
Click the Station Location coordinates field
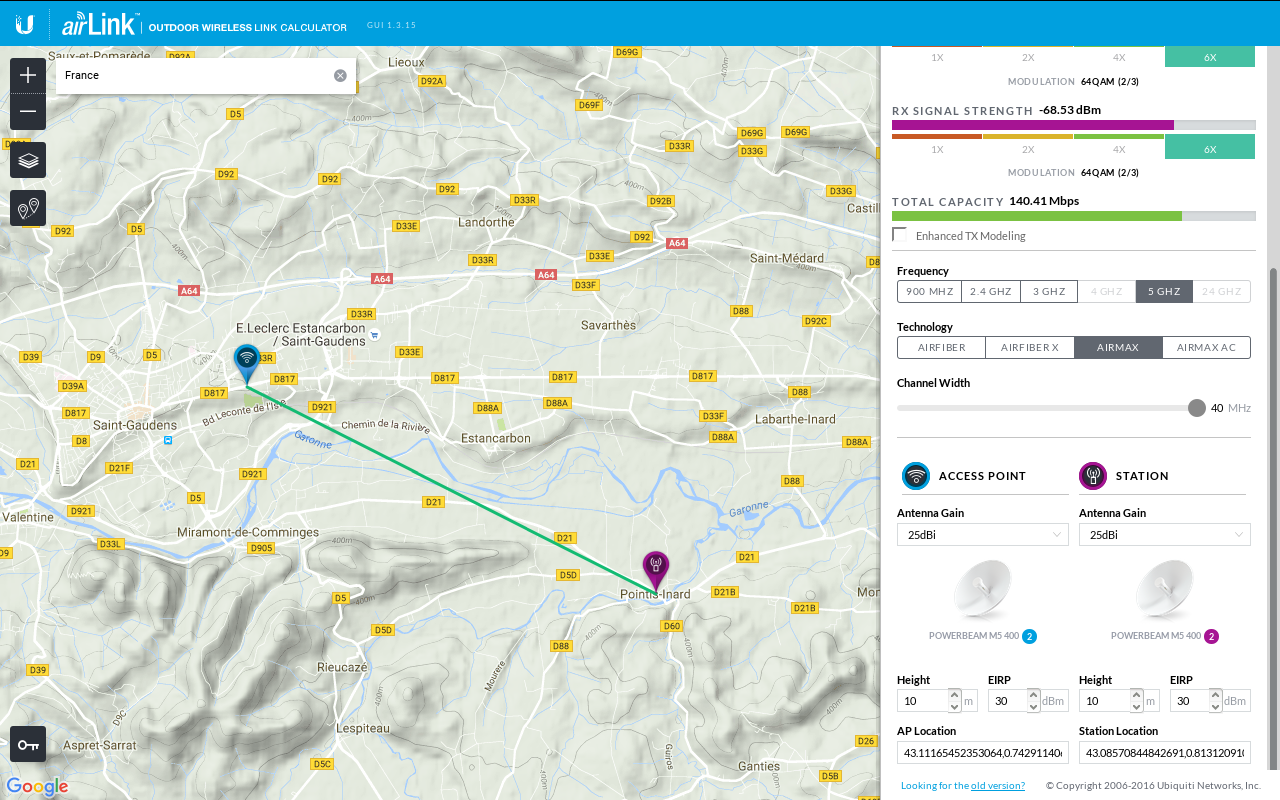(x=1164, y=753)
